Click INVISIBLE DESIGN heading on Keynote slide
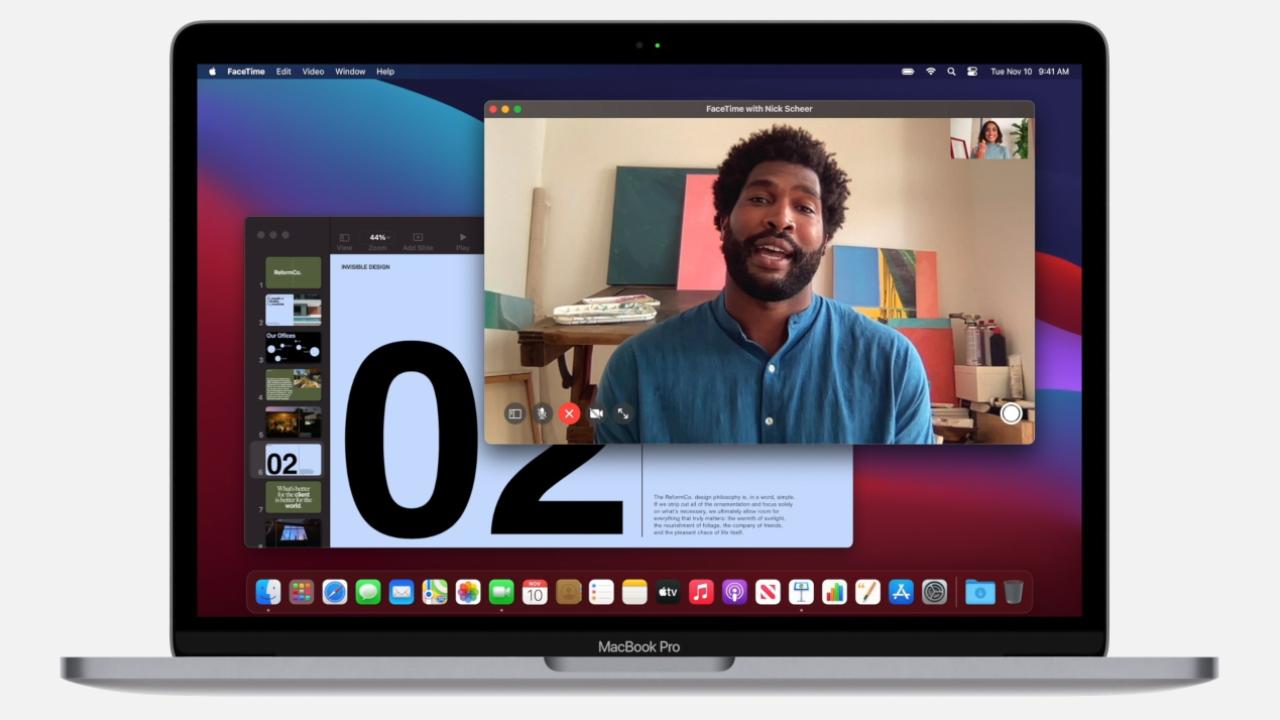The width and height of the screenshot is (1280, 720). (x=365, y=267)
